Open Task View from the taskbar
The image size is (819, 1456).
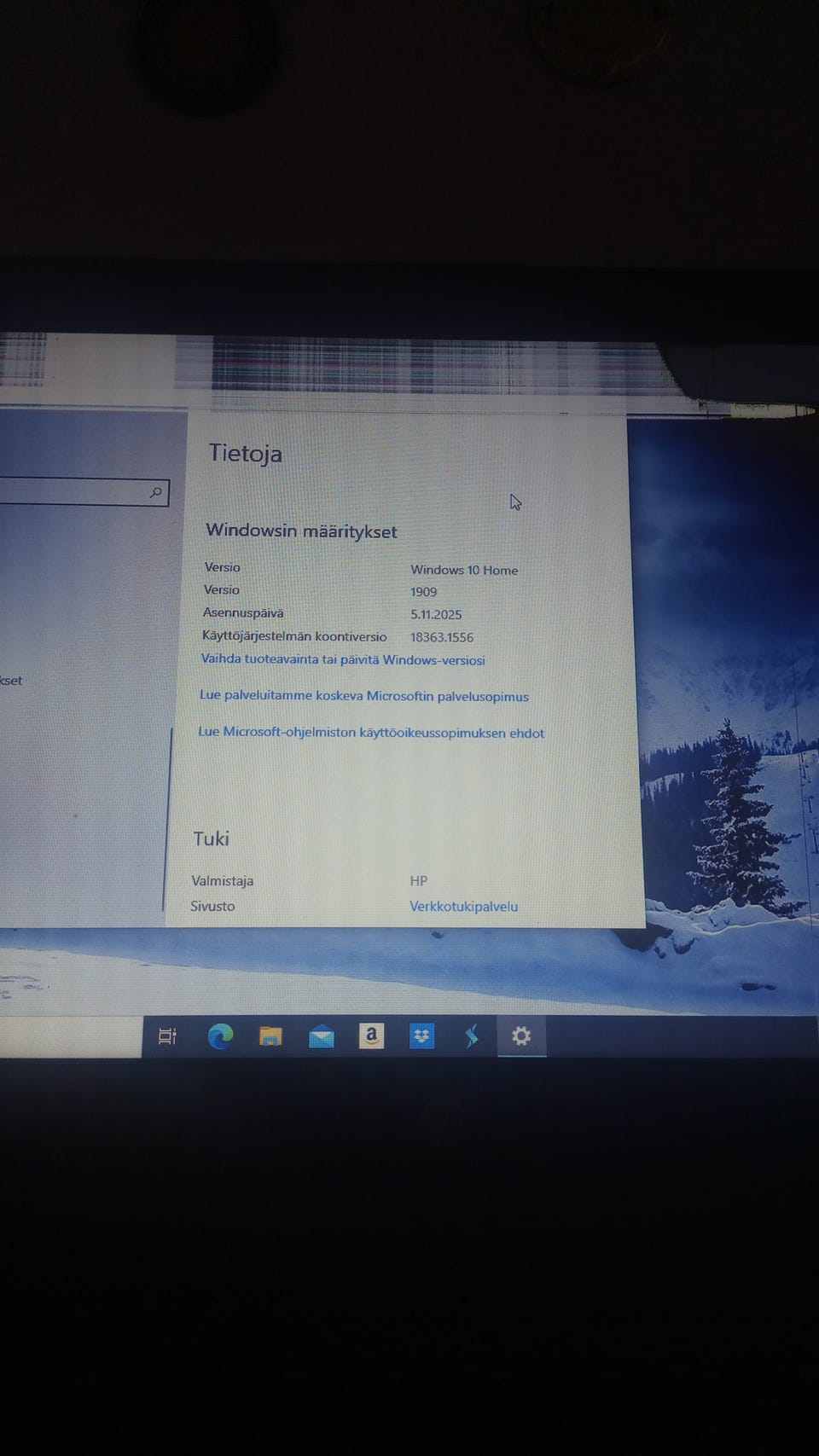tap(167, 1036)
